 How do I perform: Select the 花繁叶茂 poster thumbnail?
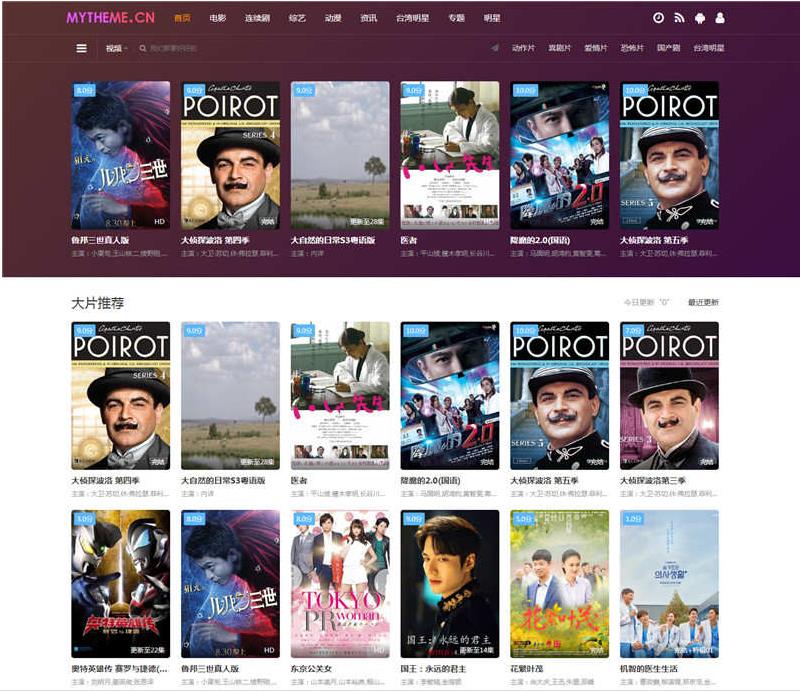pos(559,584)
